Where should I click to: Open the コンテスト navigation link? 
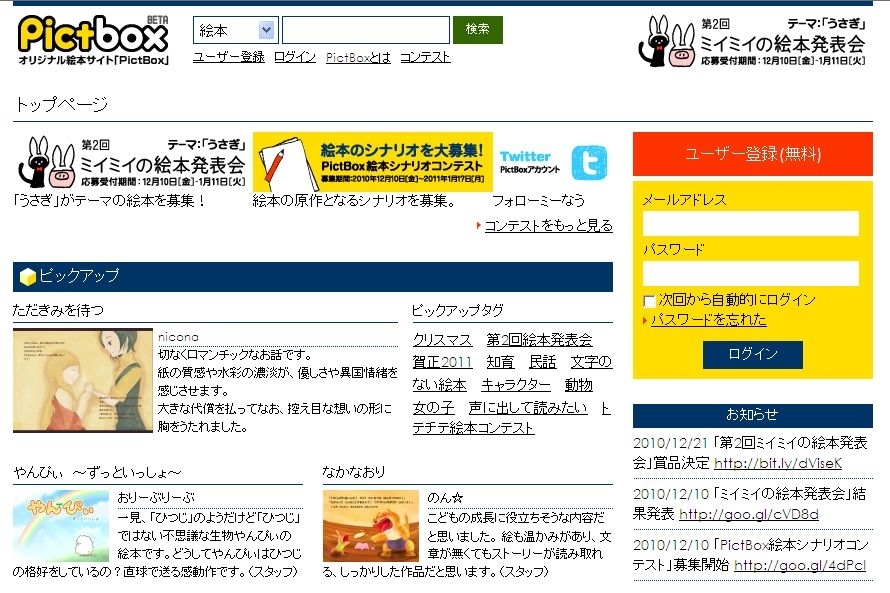tap(425, 57)
